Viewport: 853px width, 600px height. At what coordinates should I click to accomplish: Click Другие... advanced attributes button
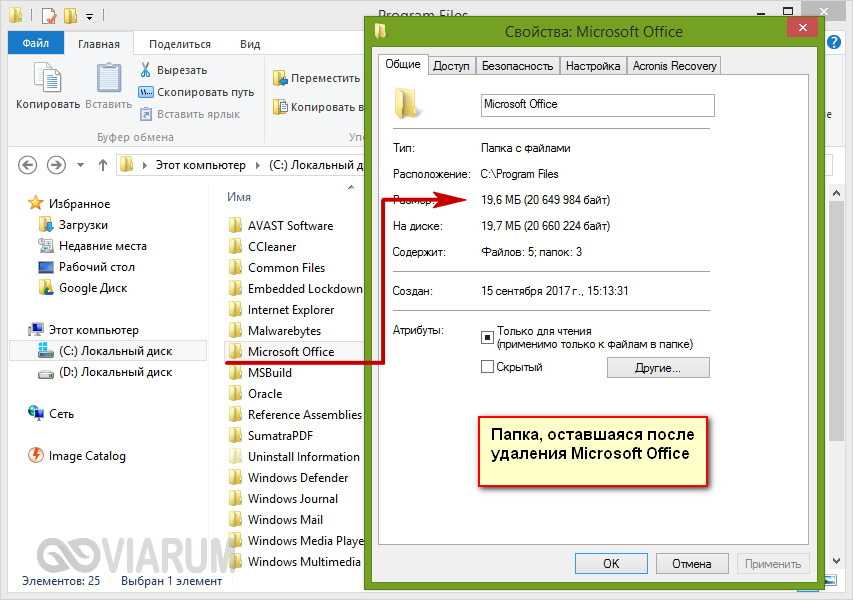tap(658, 368)
